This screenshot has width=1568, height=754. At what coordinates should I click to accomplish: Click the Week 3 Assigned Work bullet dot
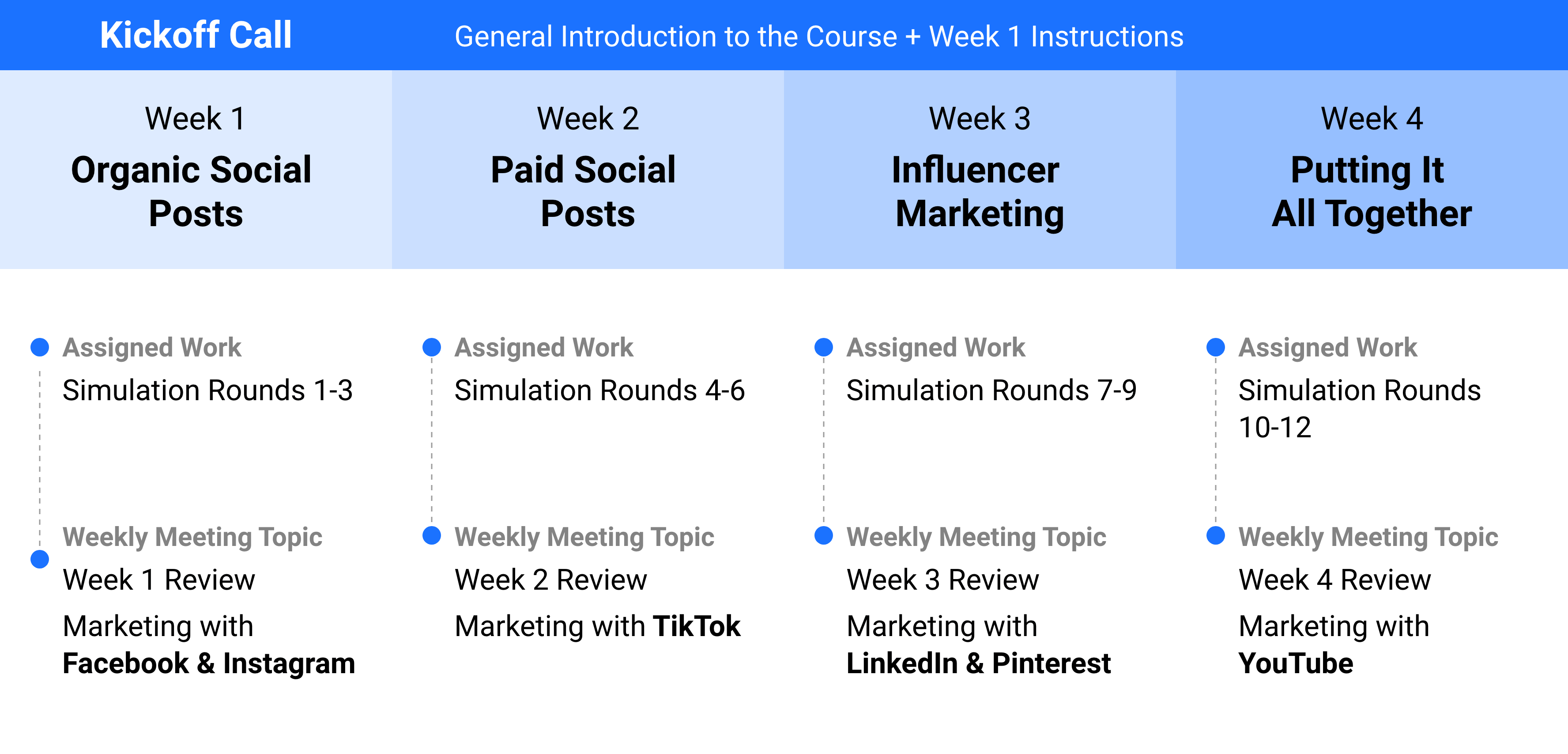coord(824,347)
